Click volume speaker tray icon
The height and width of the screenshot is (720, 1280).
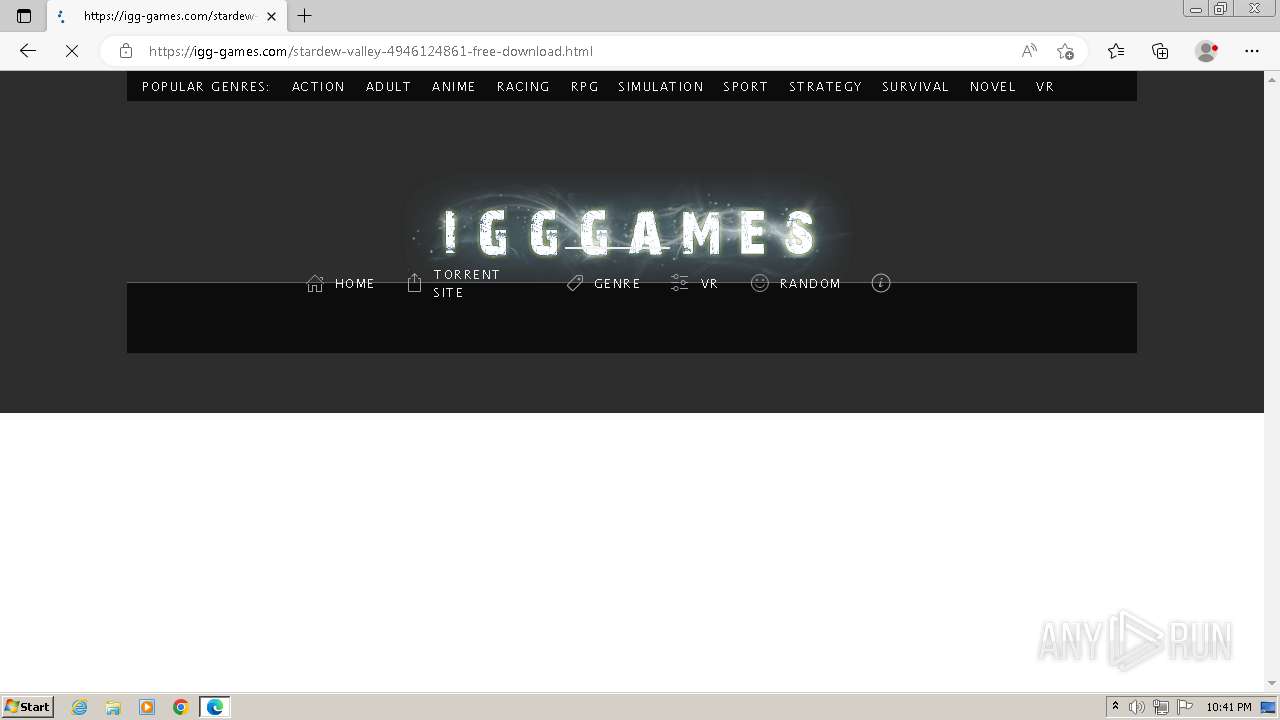click(x=1137, y=707)
